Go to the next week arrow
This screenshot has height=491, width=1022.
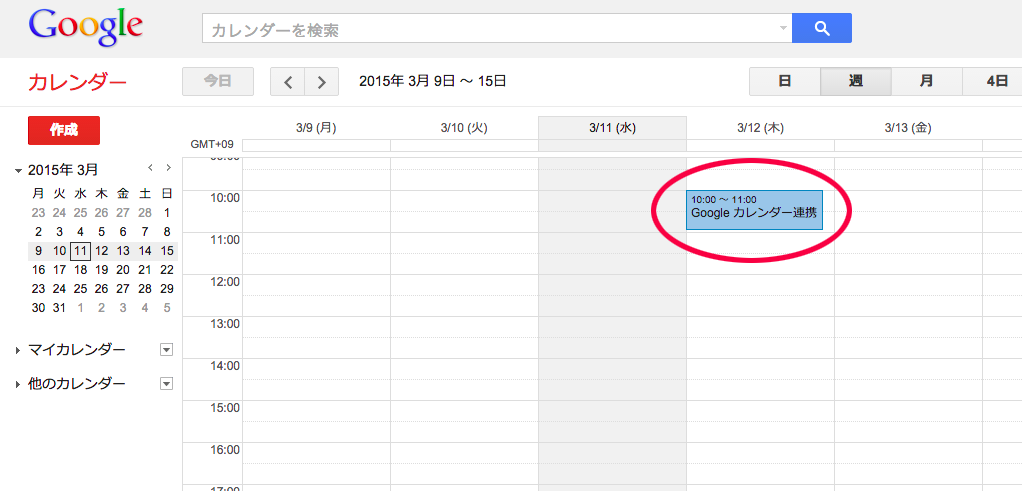click(321, 82)
